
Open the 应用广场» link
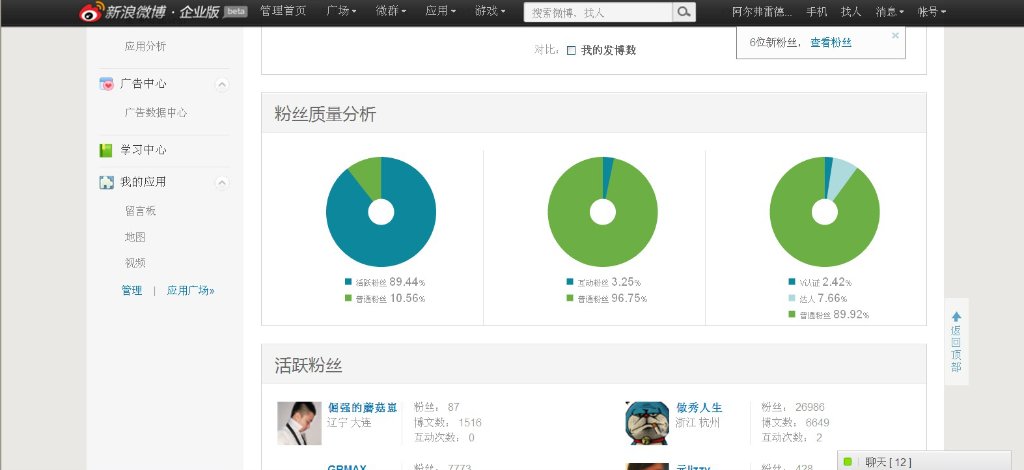[x=190, y=290]
